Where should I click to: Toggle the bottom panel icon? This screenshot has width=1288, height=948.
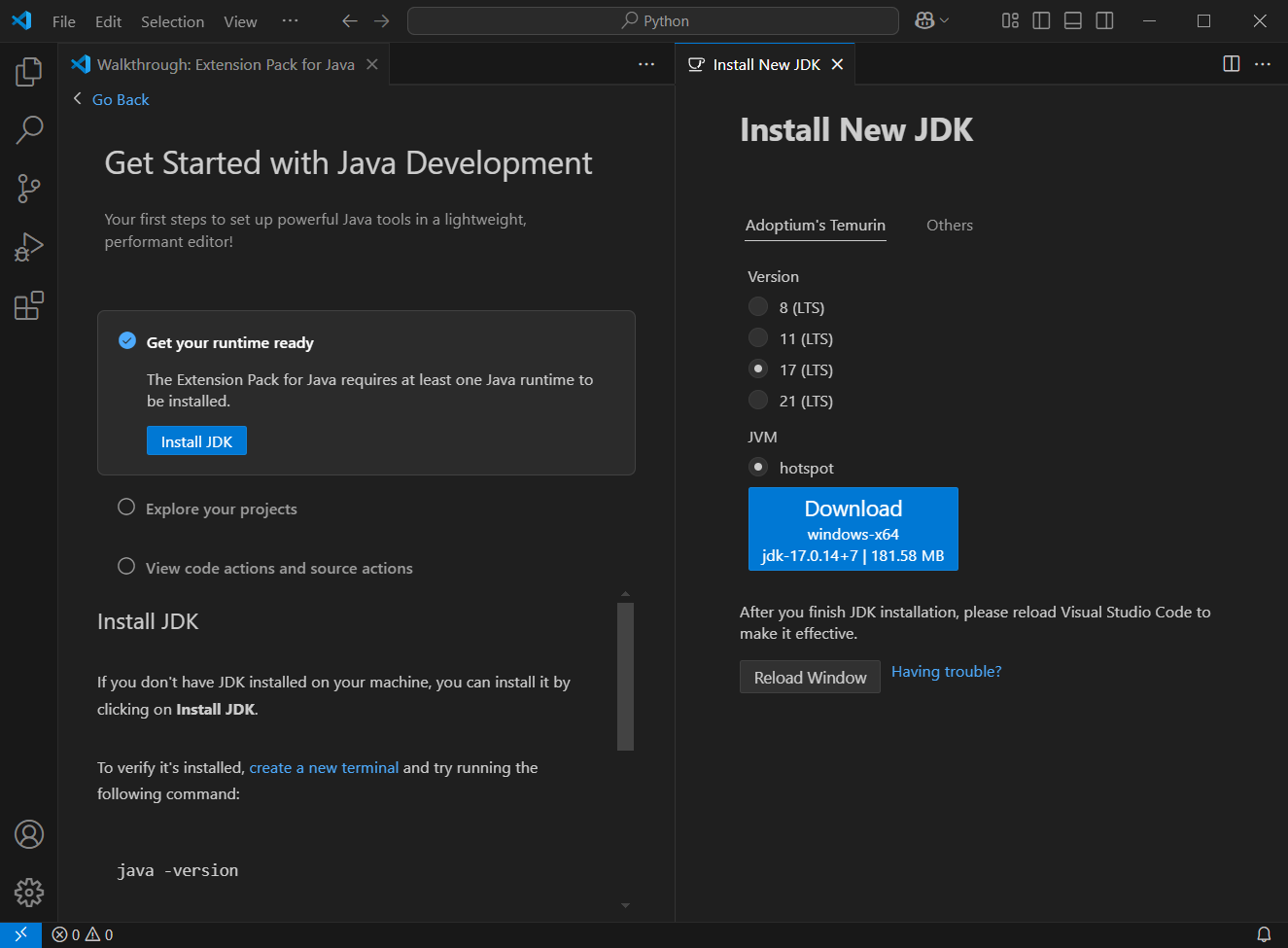tap(1073, 20)
